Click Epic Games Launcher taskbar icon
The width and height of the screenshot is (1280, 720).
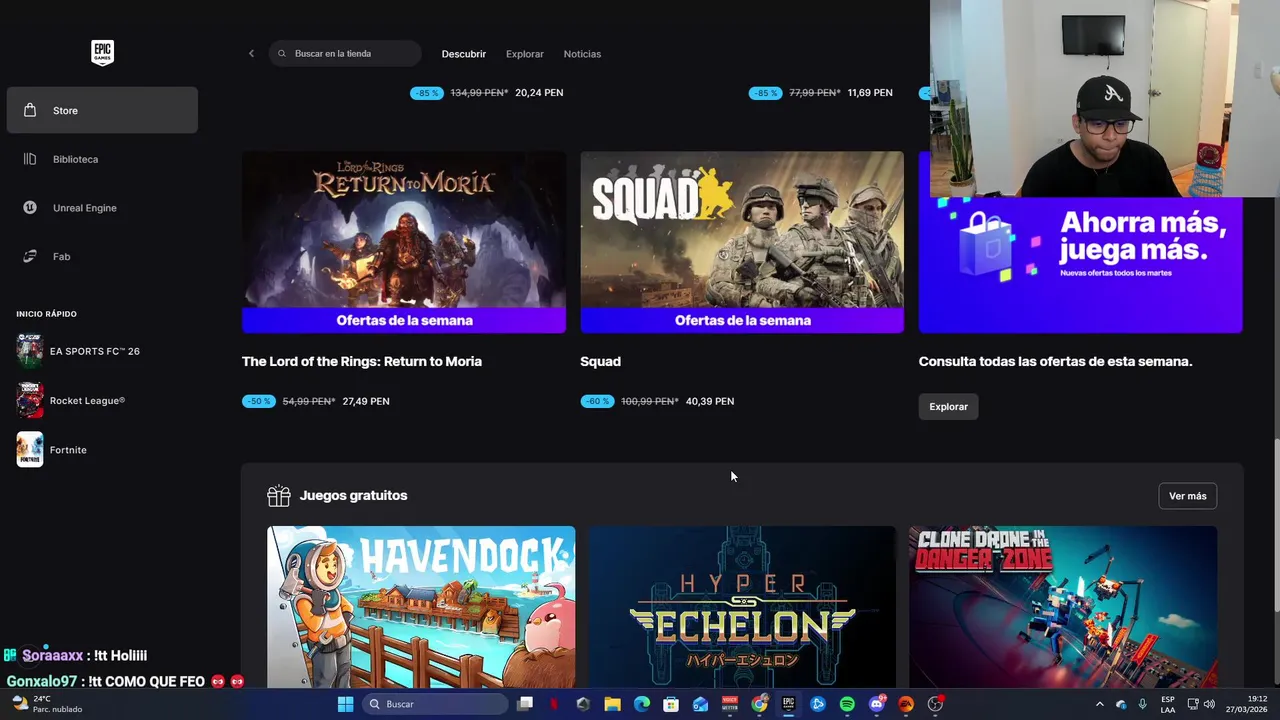[788, 704]
